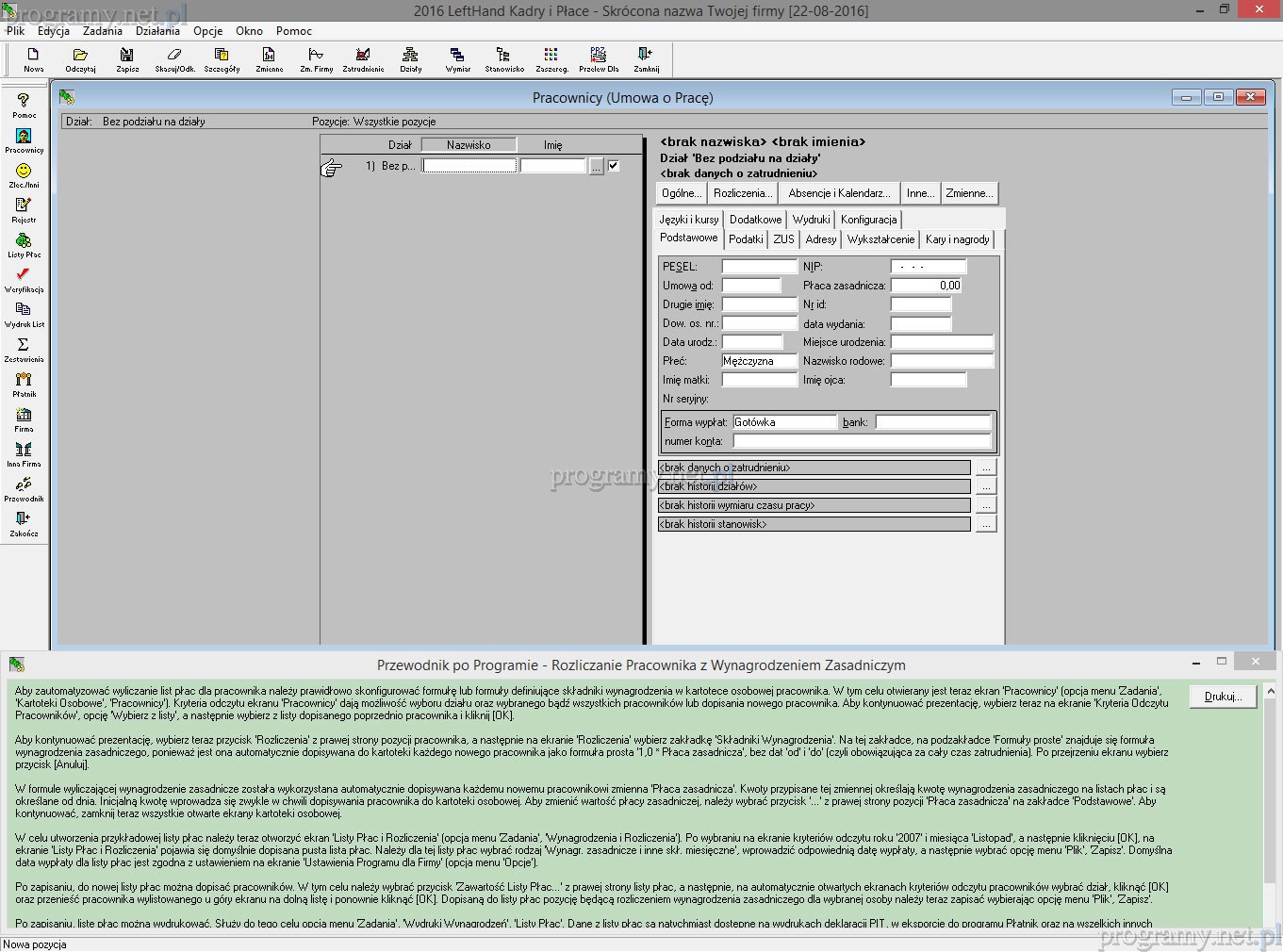Expand 'brak historii stanowisk' with ellipsis button

985,524
